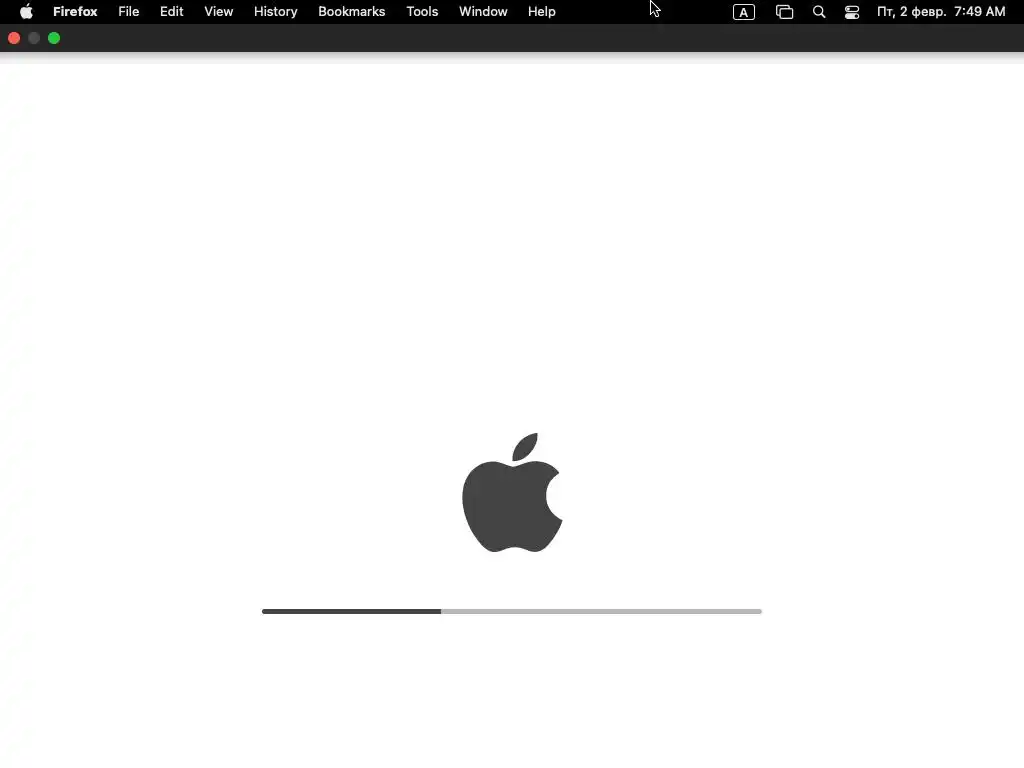Open the Window menu
The image size is (1024, 768).
point(483,12)
